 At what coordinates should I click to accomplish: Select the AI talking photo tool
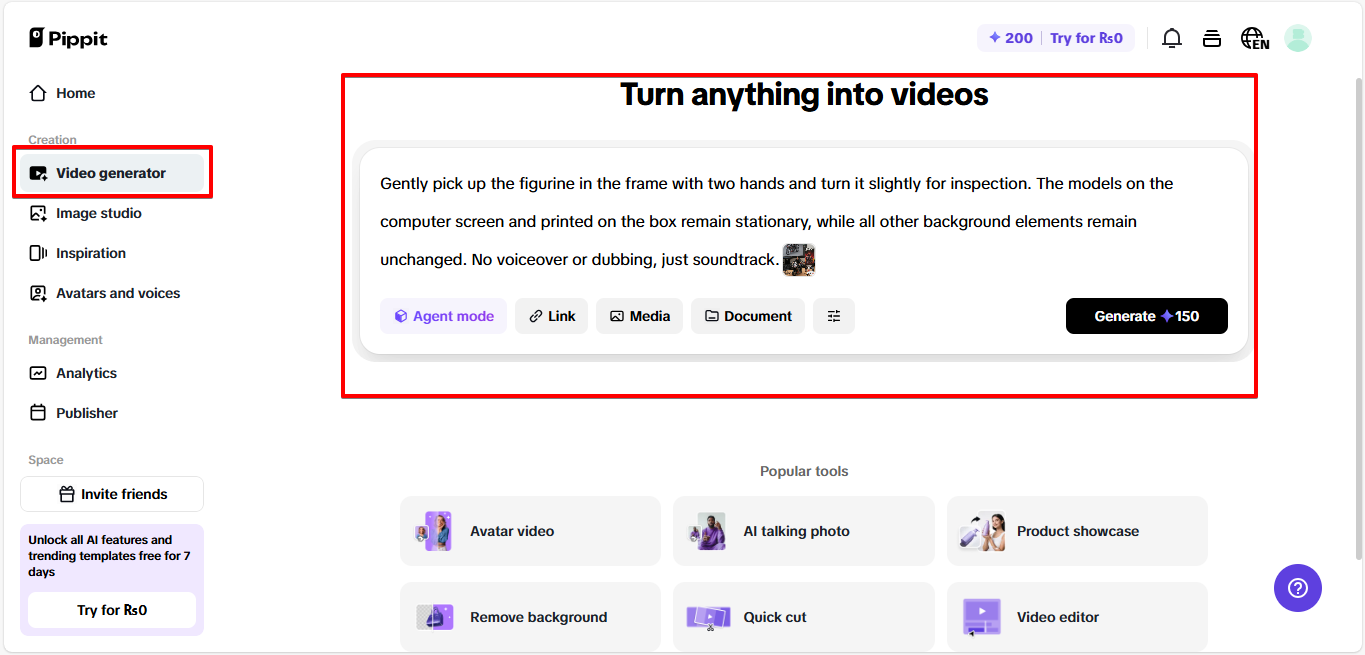803,530
